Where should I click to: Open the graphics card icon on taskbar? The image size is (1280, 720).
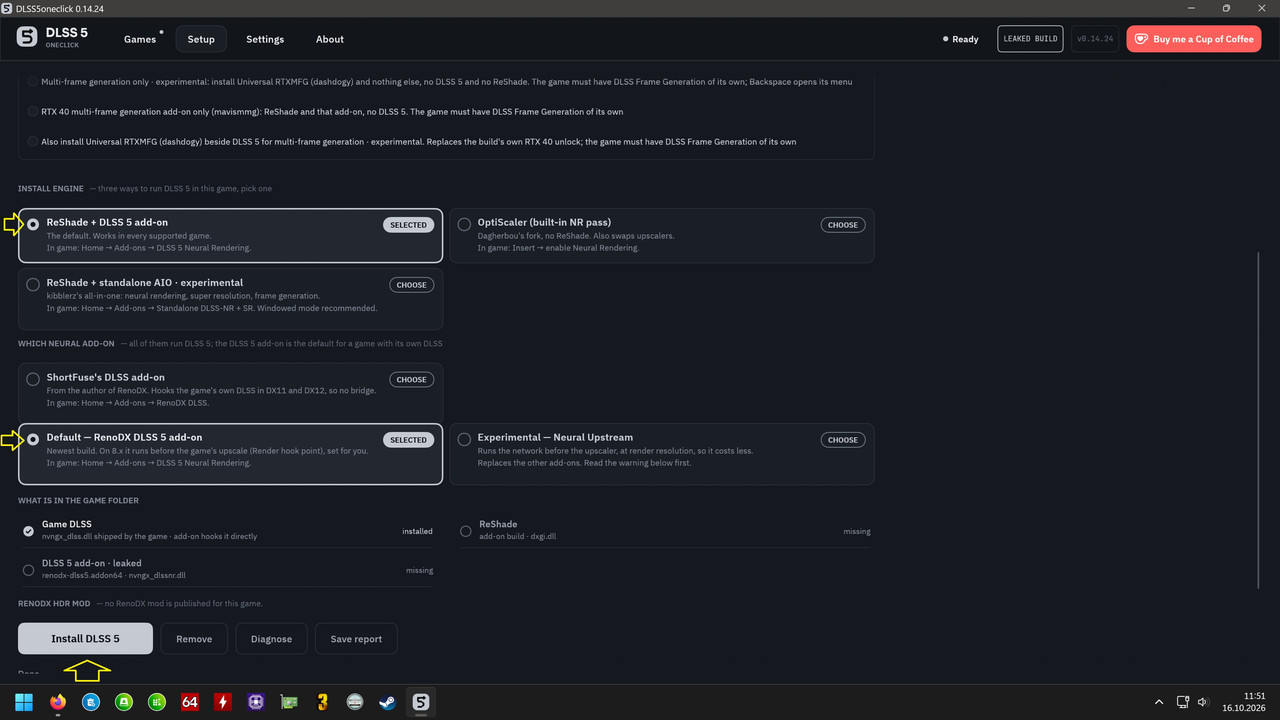click(x=288, y=702)
